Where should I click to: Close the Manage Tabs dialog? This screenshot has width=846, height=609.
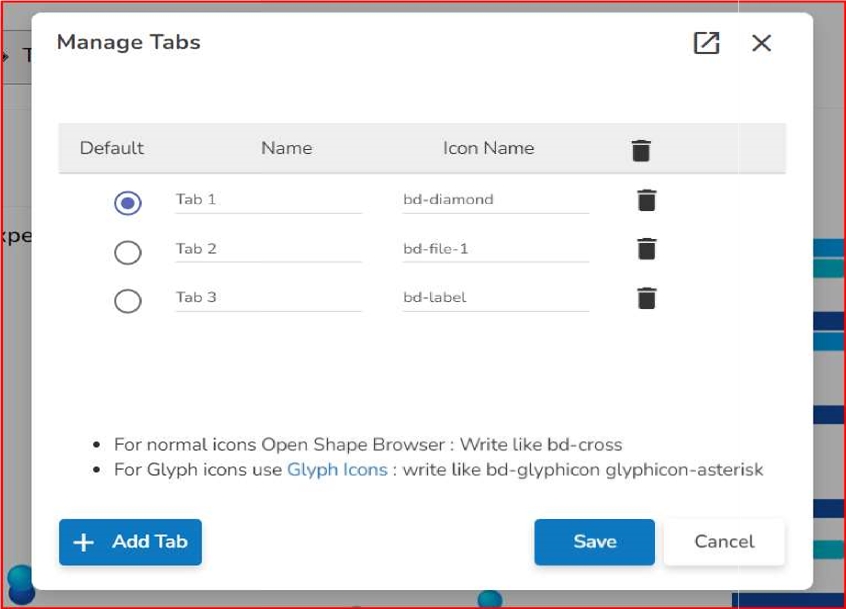pos(761,43)
